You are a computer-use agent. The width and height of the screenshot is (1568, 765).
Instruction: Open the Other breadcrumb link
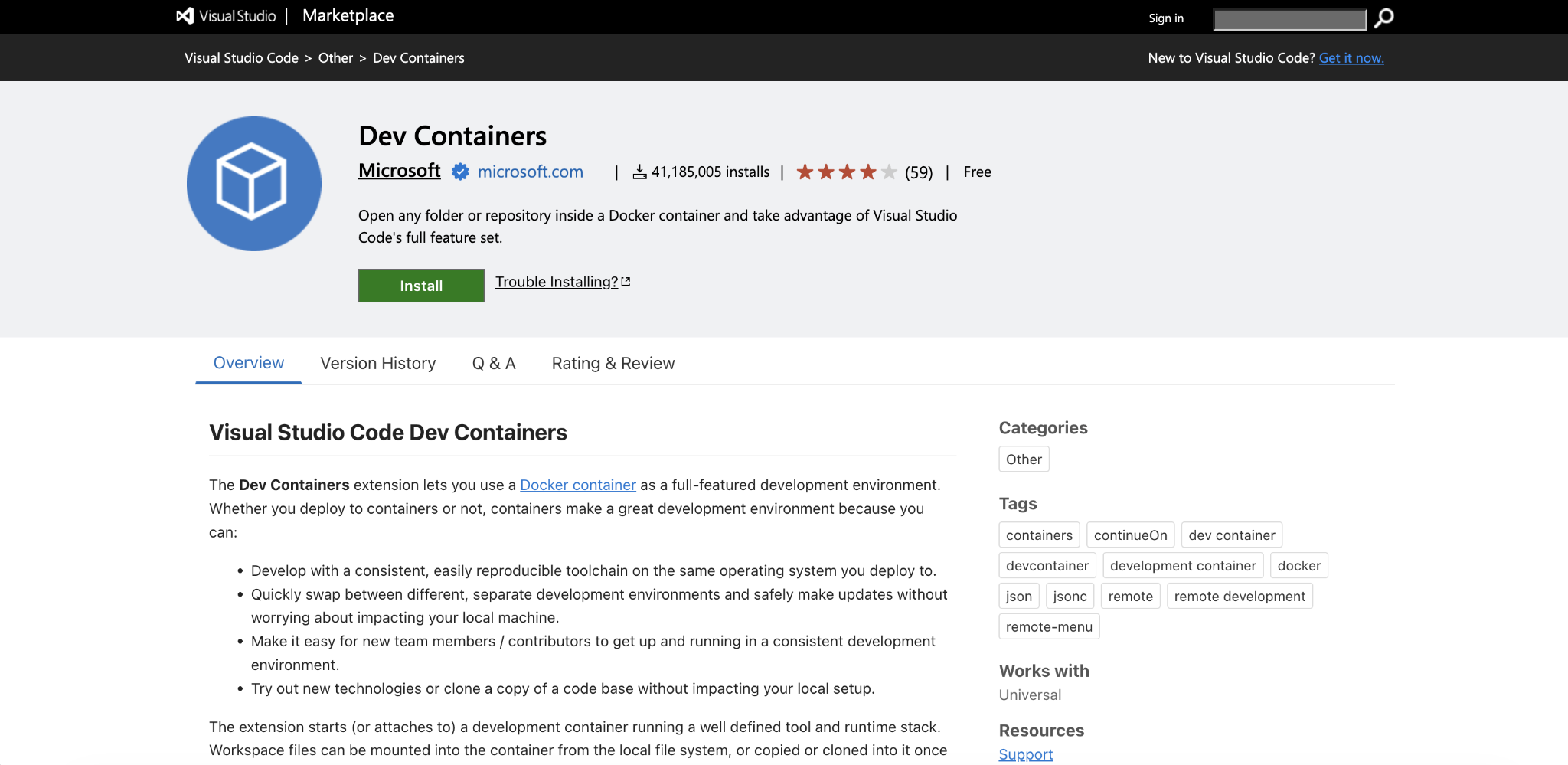click(x=335, y=58)
